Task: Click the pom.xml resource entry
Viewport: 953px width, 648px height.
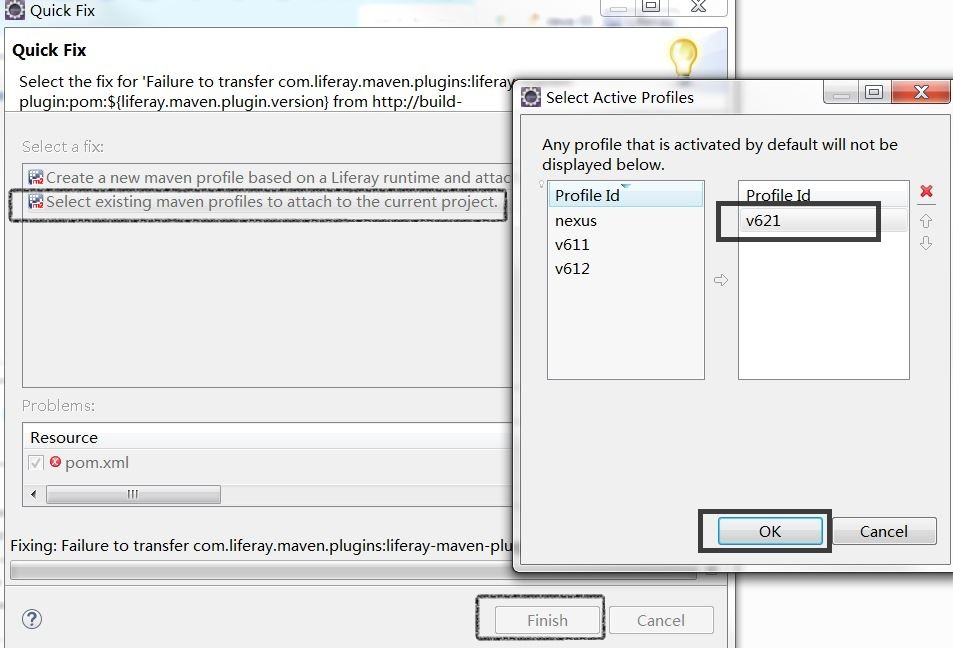Action: tap(97, 463)
